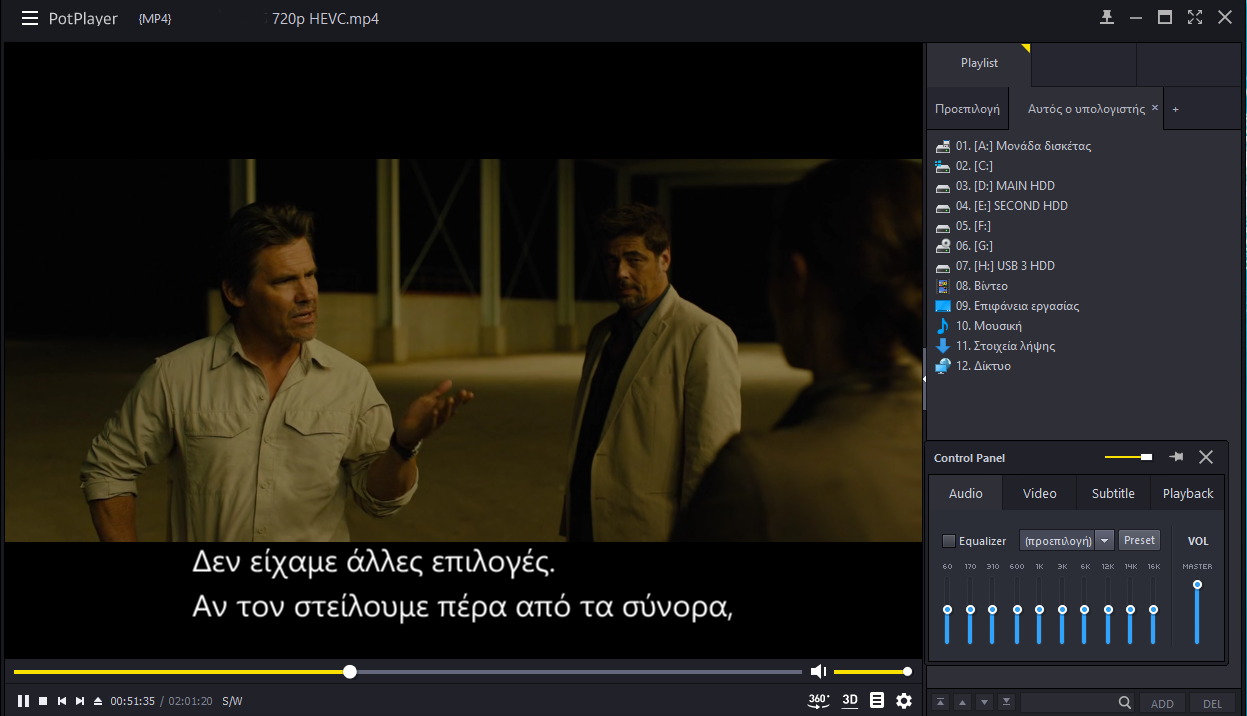
Task: Switch to the Audio tab
Action: tap(966, 493)
